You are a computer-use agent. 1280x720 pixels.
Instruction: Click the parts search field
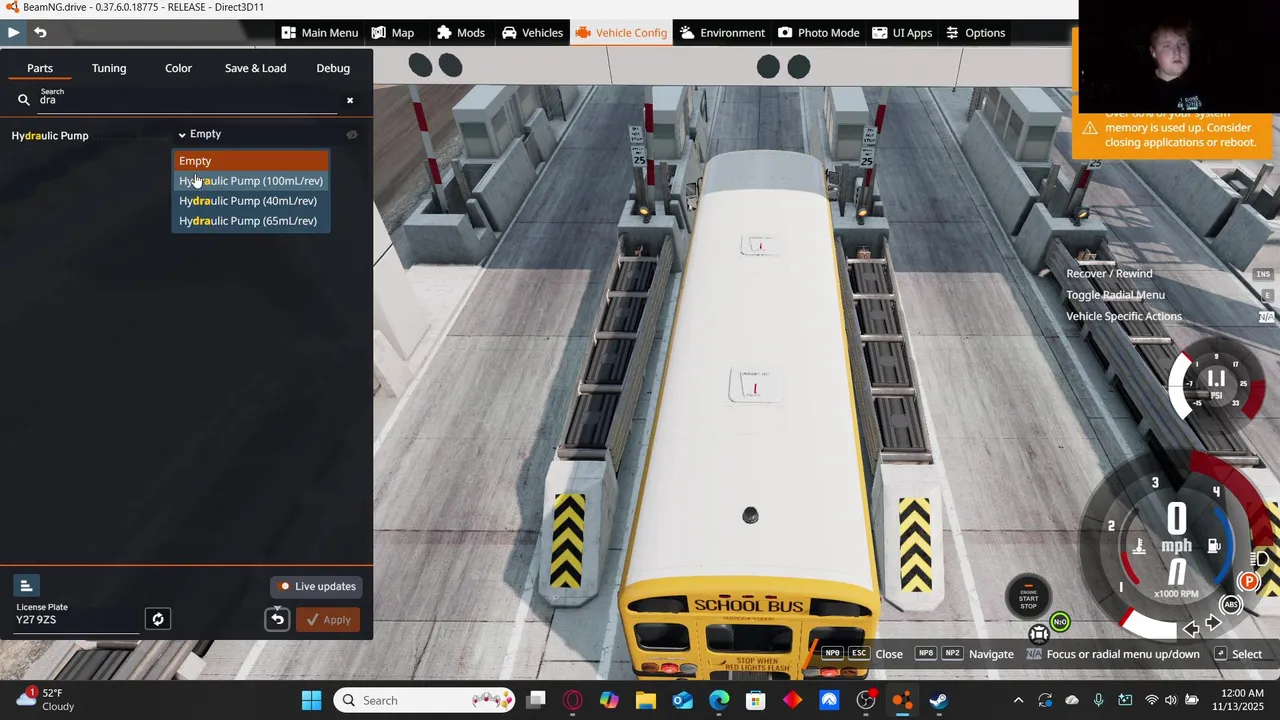[188, 100]
